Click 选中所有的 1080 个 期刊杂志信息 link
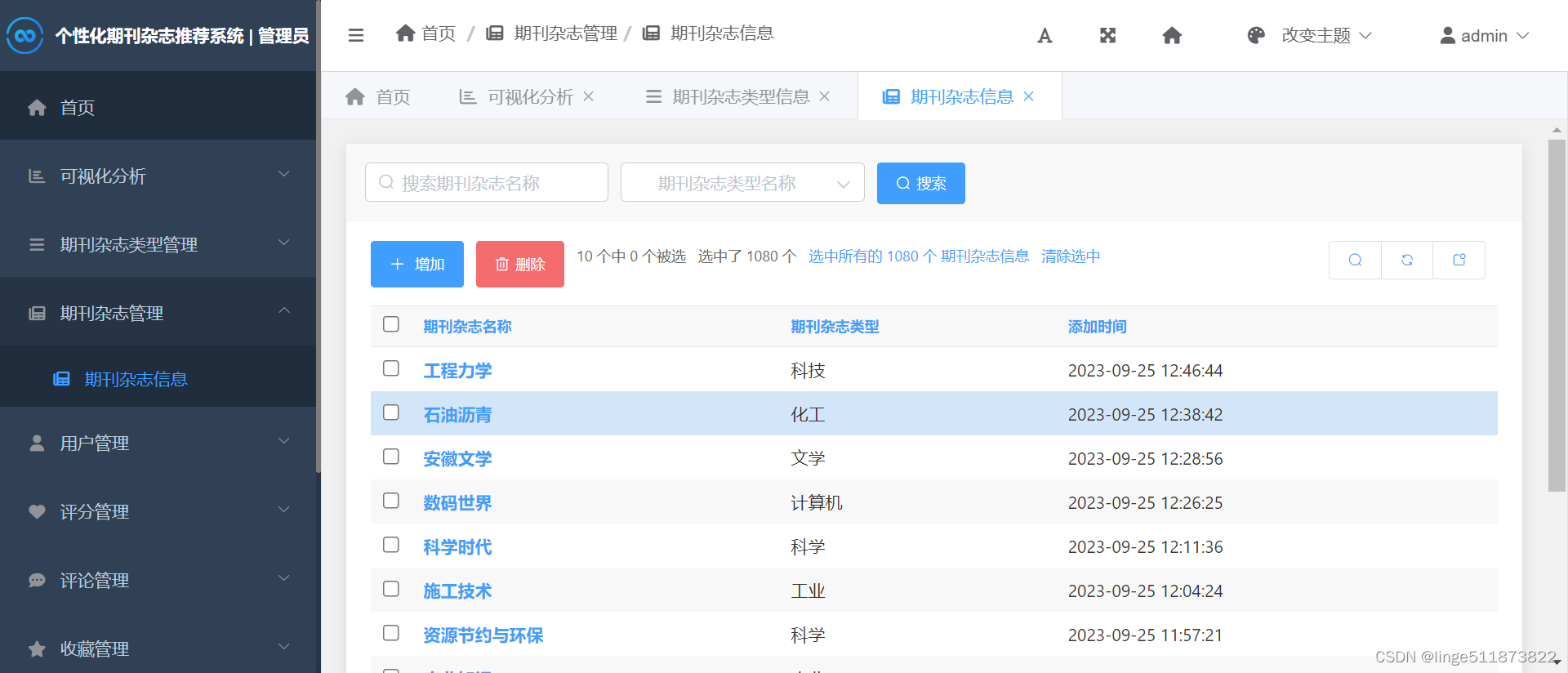The width and height of the screenshot is (1568, 673). coord(919,256)
